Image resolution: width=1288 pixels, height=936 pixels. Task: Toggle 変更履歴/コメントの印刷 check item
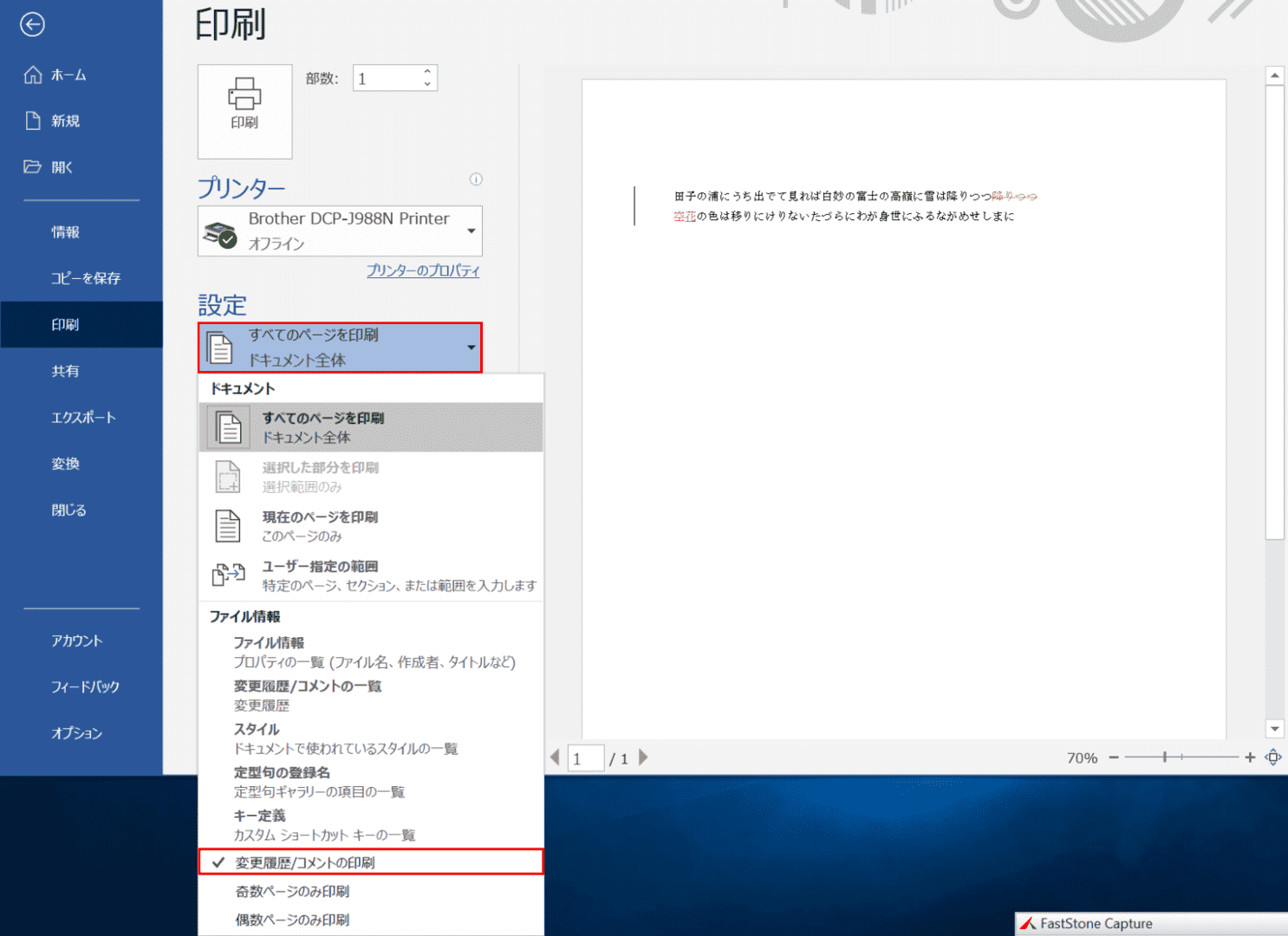[x=371, y=862]
